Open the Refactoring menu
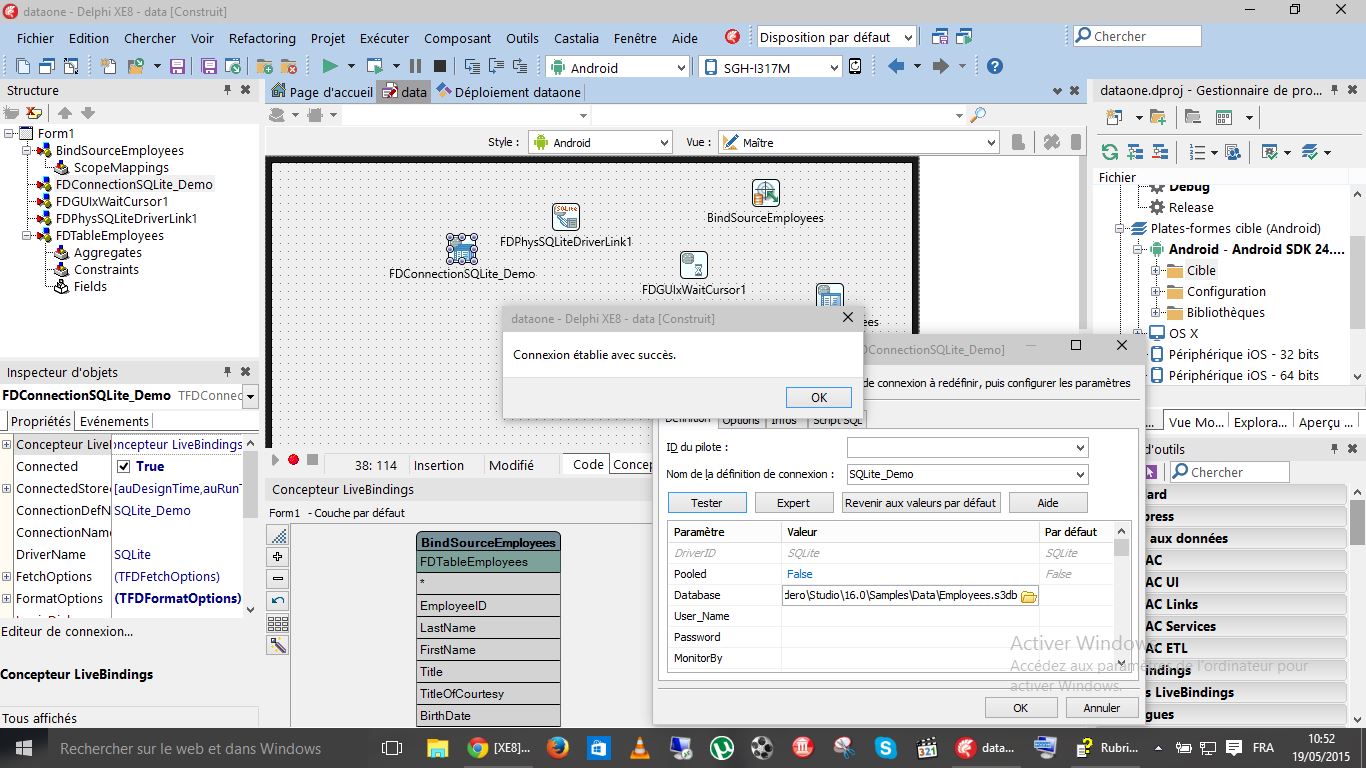Viewport: 1366px width, 768px height. point(262,38)
